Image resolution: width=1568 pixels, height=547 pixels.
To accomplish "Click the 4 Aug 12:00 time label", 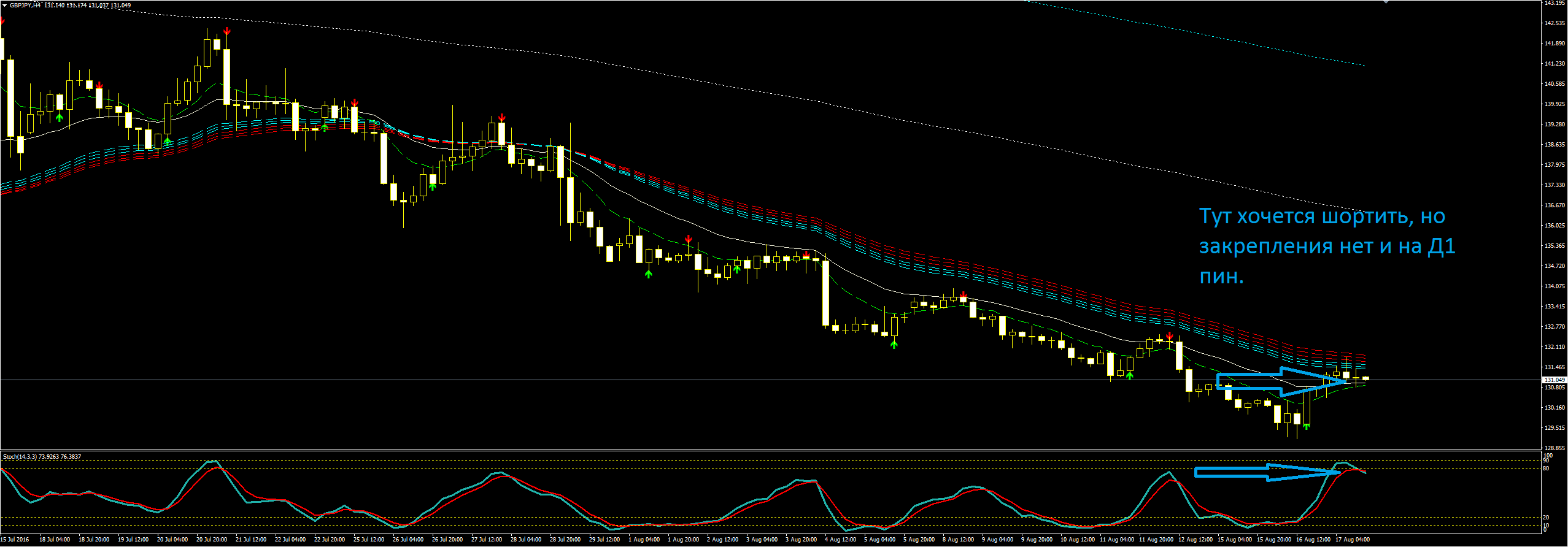I will [x=840, y=540].
